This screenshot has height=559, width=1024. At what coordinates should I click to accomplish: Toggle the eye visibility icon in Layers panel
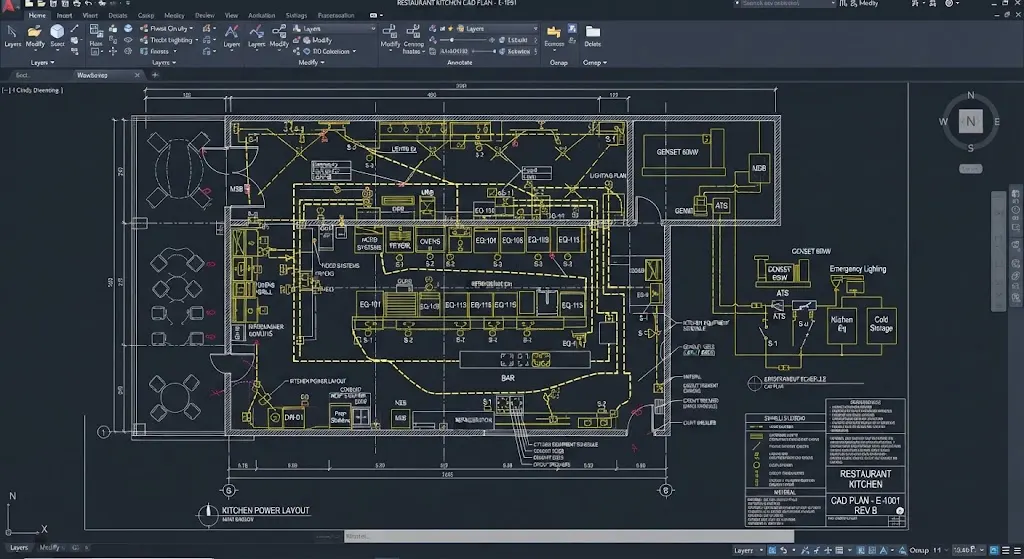[128, 40]
